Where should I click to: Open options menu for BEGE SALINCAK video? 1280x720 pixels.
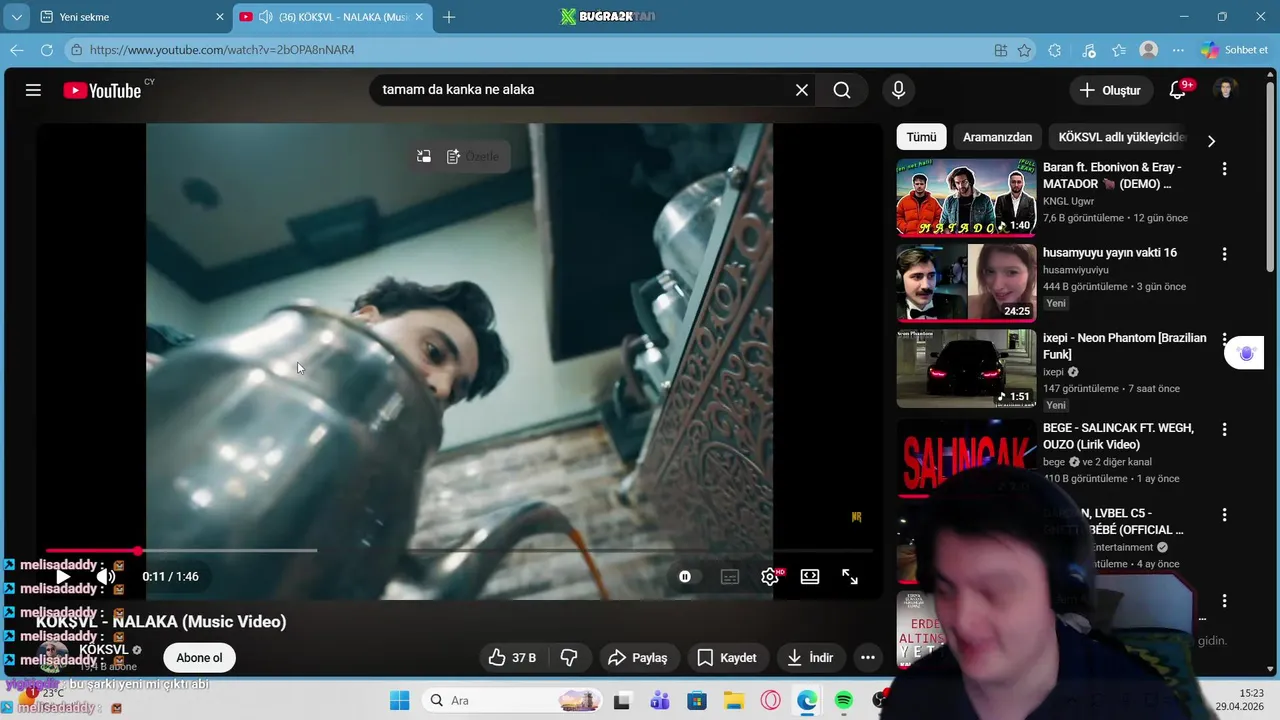tap(1224, 429)
